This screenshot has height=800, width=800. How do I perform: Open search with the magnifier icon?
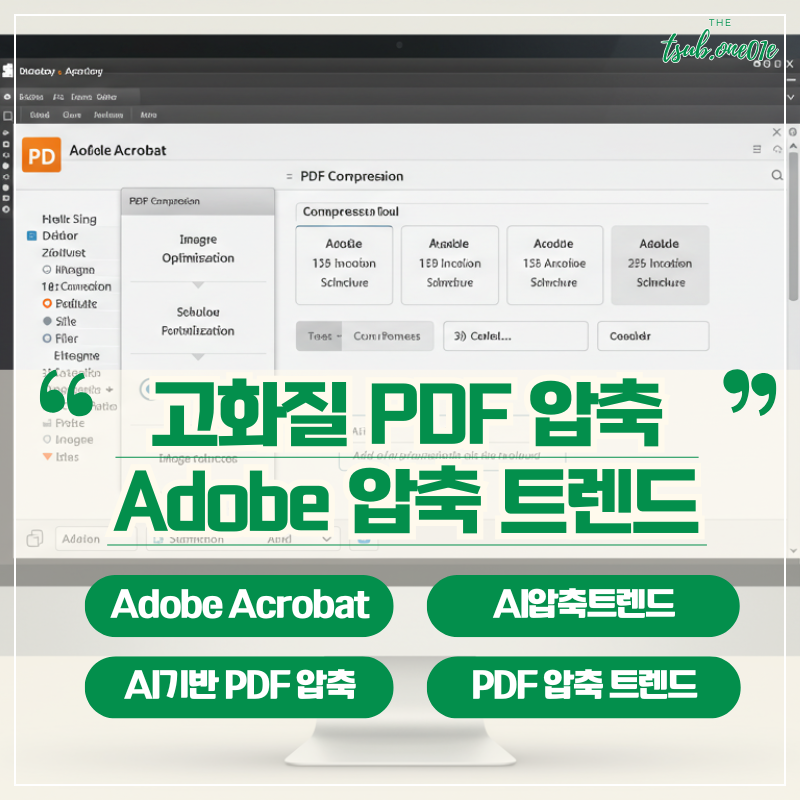(x=778, y=174)
